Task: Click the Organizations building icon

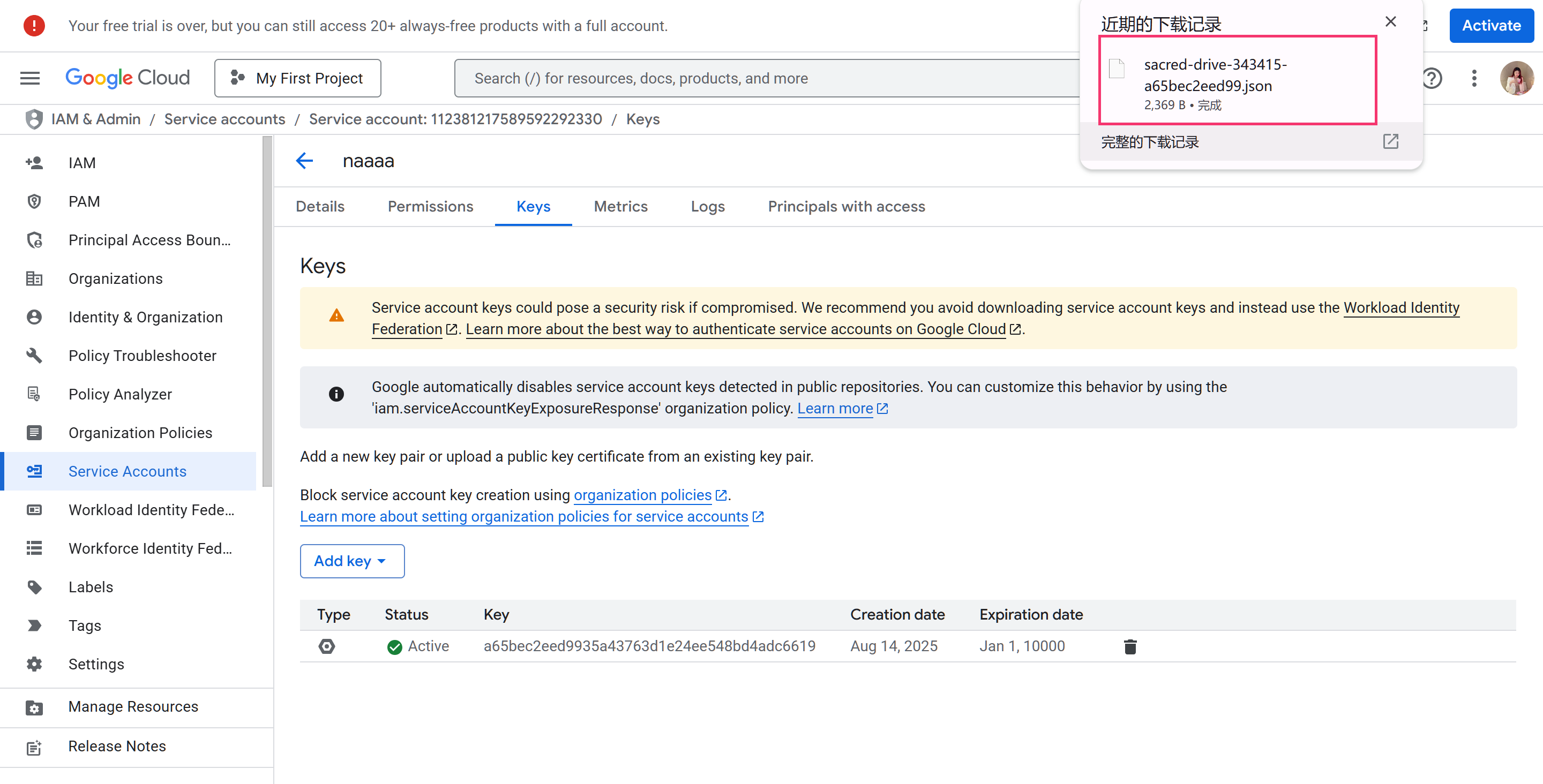Action: 34,278
